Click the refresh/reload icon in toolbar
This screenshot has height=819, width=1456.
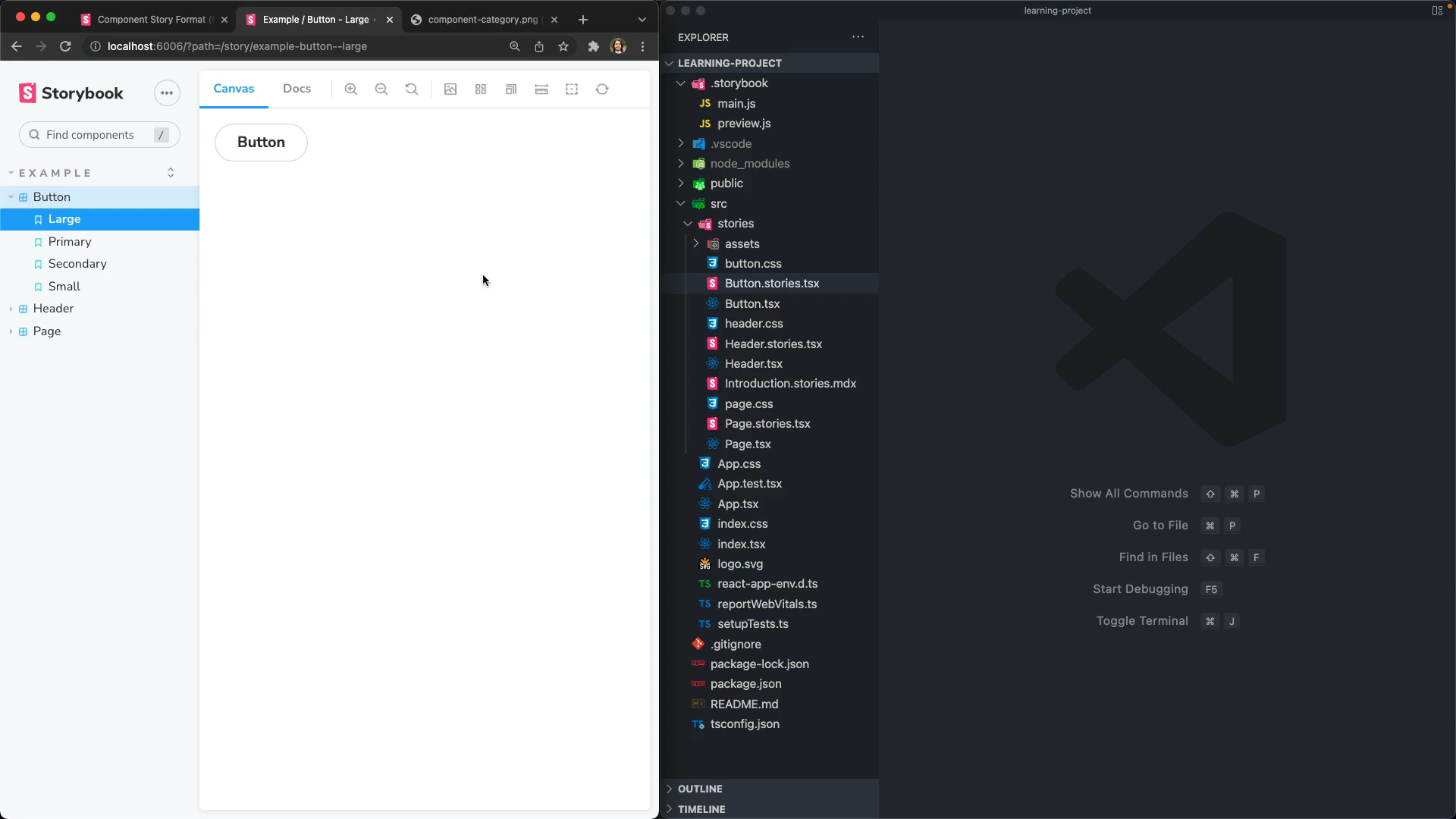pyautogui.click(x=602, y=89)
